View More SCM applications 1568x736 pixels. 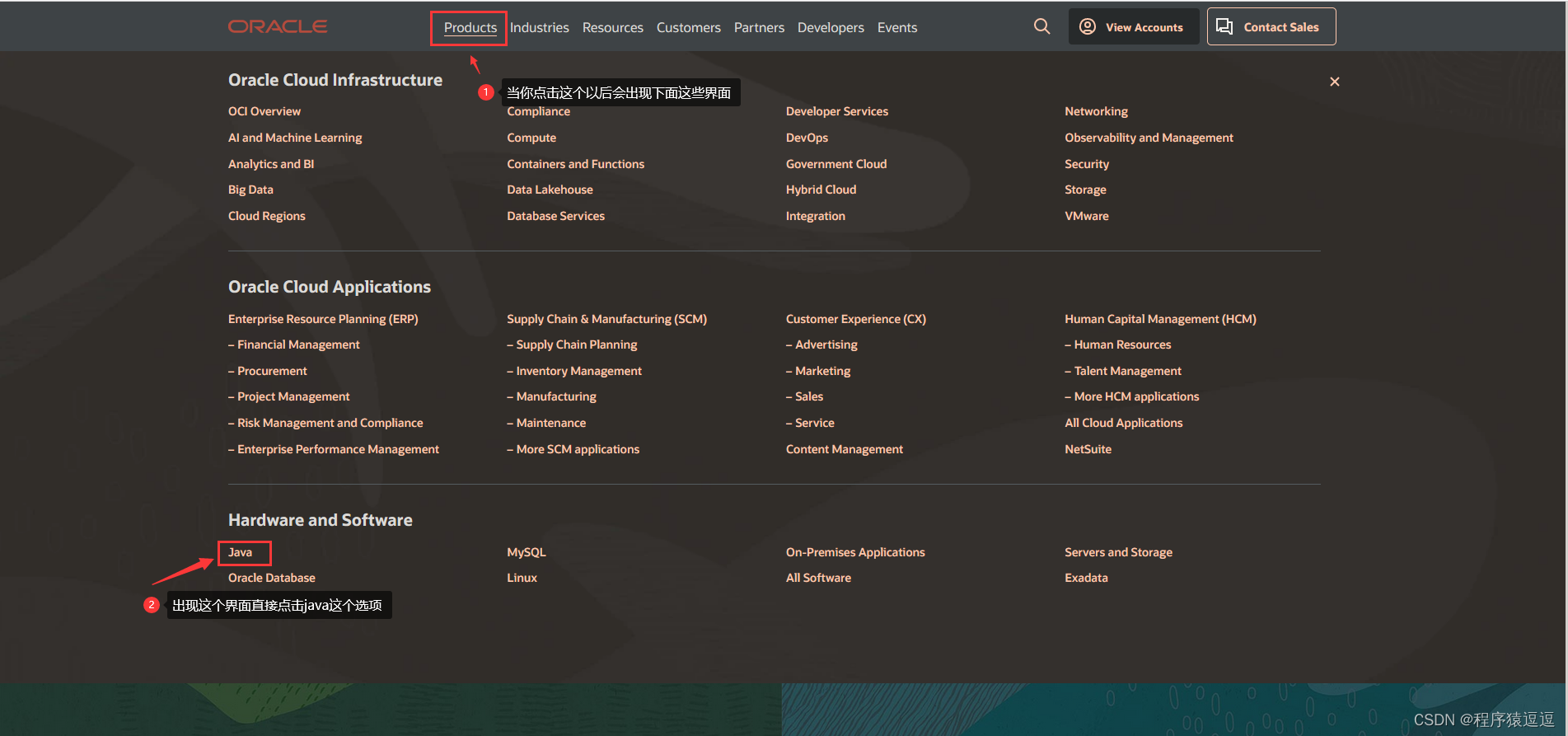pyautogui.click(x=573, y=449)
